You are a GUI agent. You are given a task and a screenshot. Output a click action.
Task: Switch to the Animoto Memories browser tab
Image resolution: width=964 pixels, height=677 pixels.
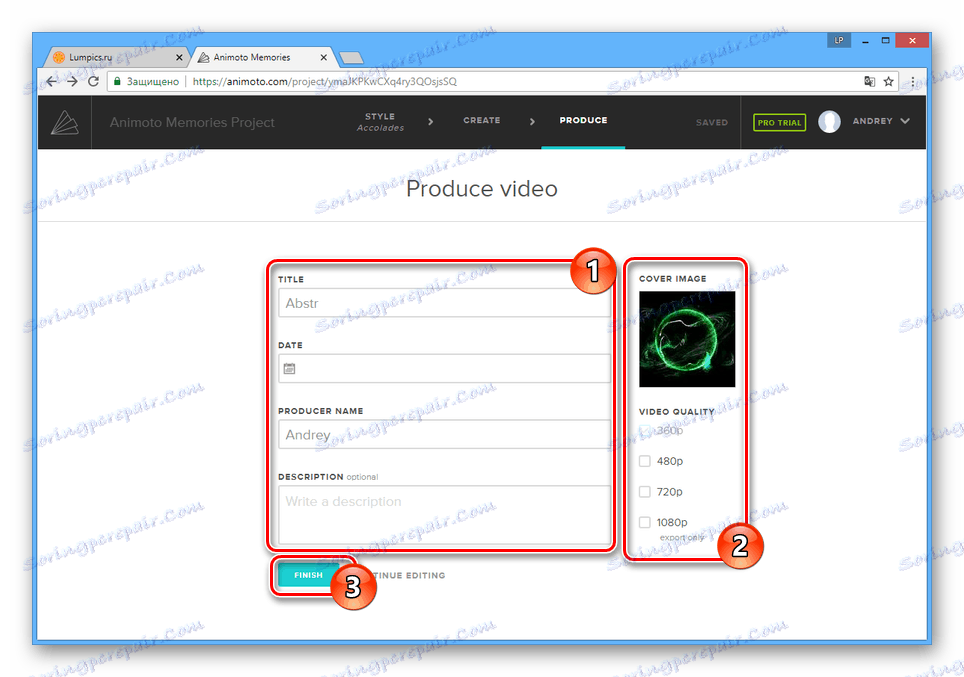263,57
